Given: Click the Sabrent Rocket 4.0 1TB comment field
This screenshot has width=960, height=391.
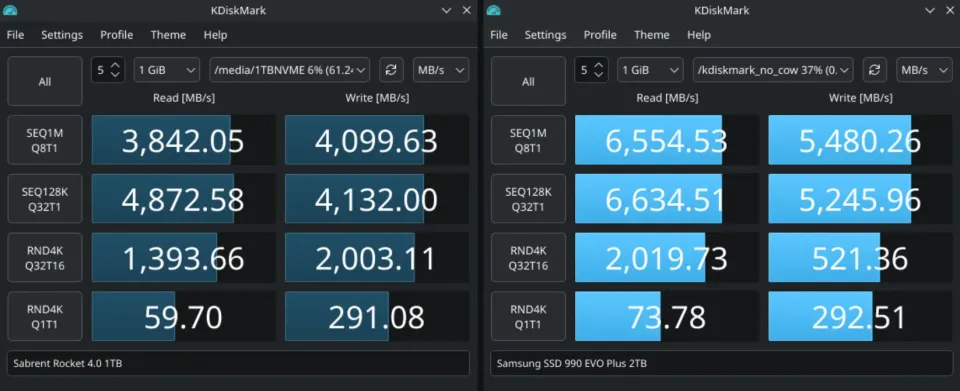Looking at the screenshot, I should 238,363.
